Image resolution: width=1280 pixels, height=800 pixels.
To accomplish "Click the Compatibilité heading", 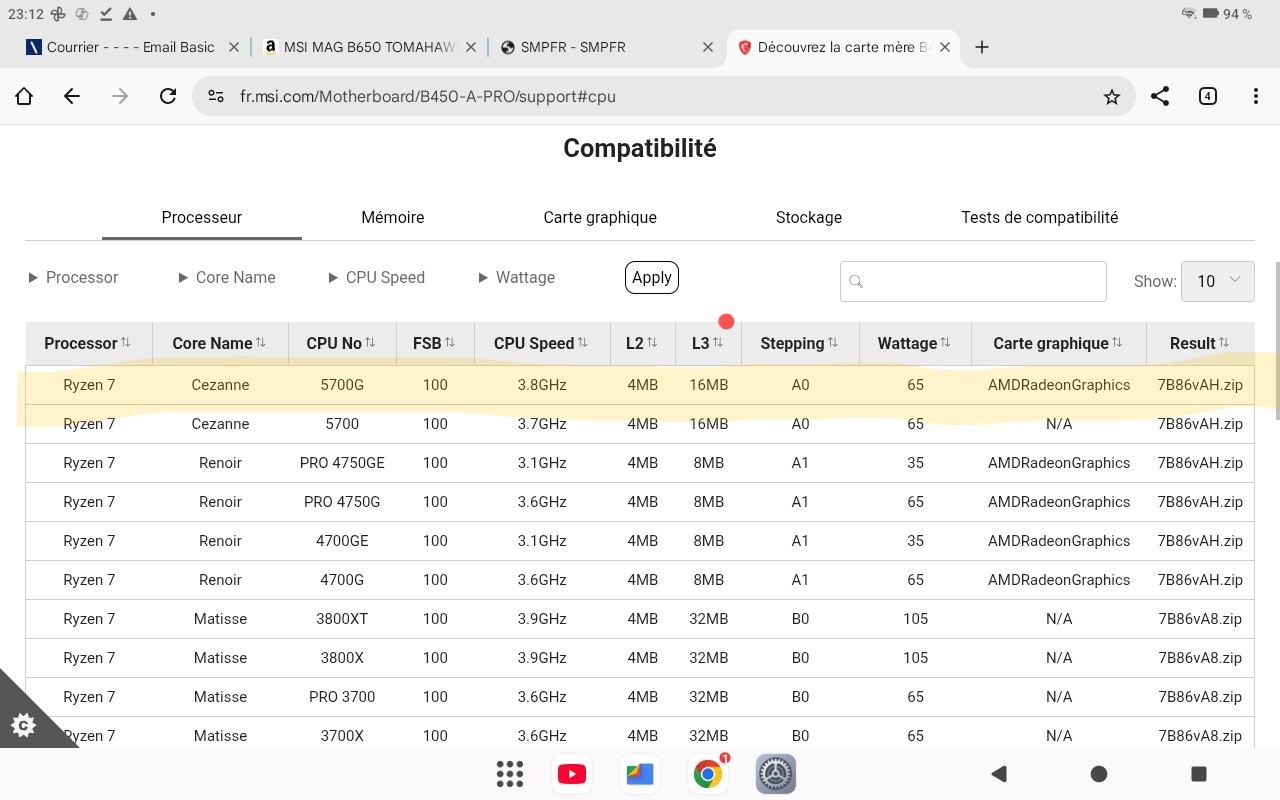I will (x=640, y=148).
